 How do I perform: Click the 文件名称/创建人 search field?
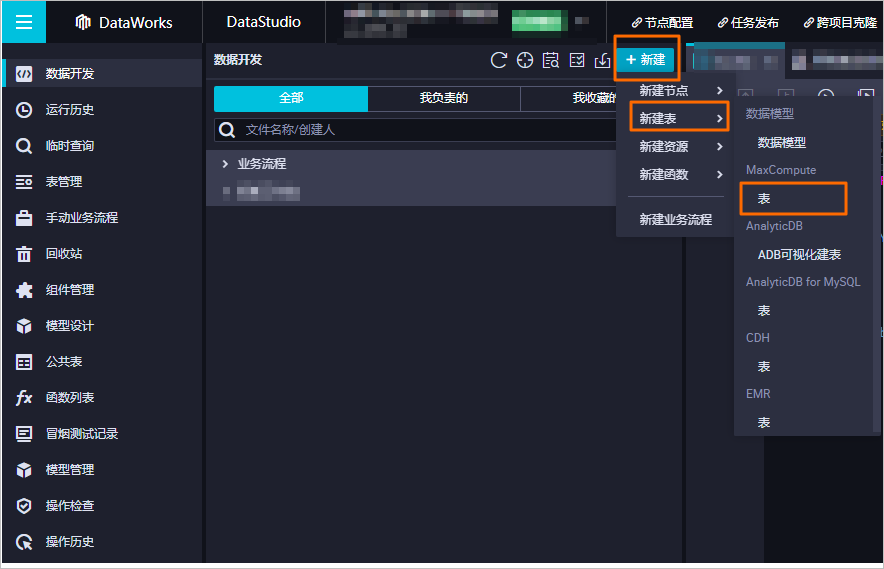pyautogui.click(x=417, y=130)
